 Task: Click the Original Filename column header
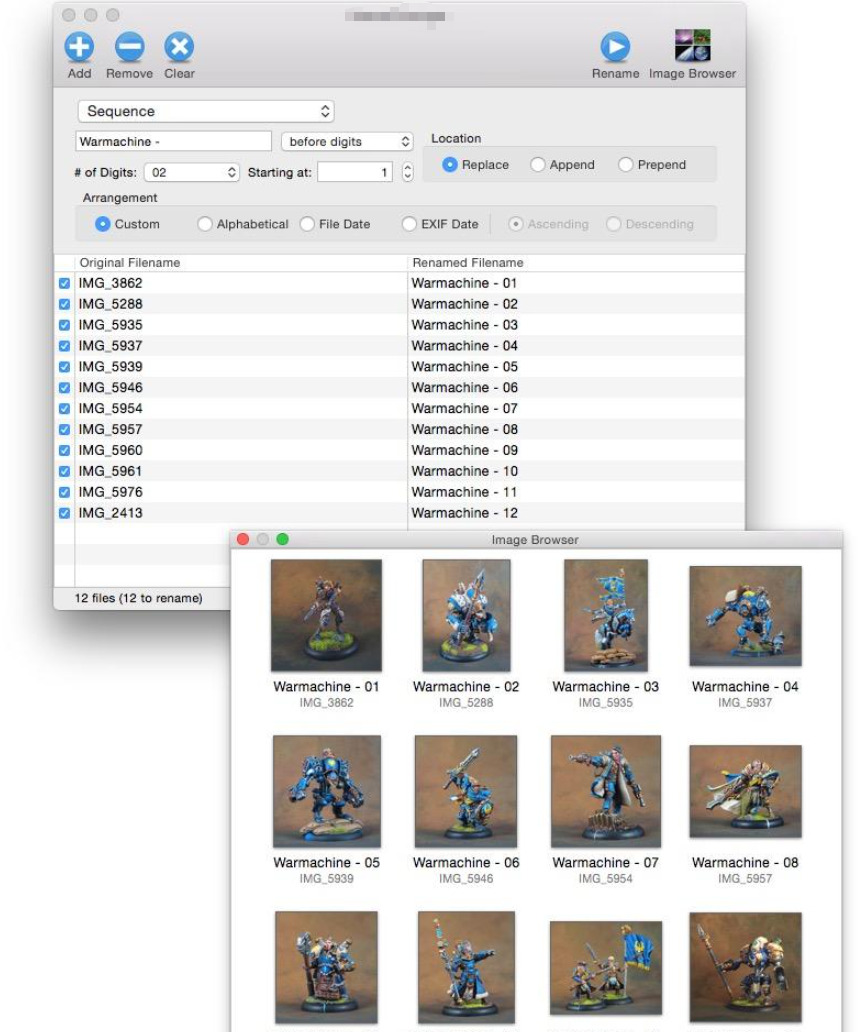coord(241,263)
